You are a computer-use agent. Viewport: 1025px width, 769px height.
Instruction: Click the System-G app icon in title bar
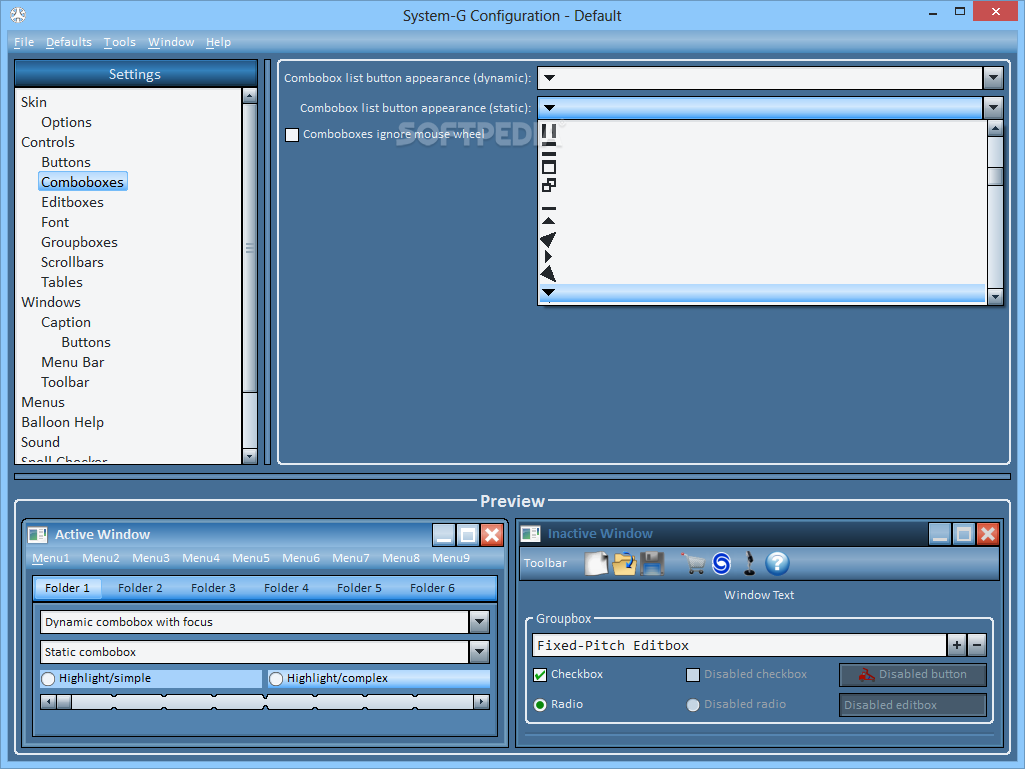click(x=18, y=14)
